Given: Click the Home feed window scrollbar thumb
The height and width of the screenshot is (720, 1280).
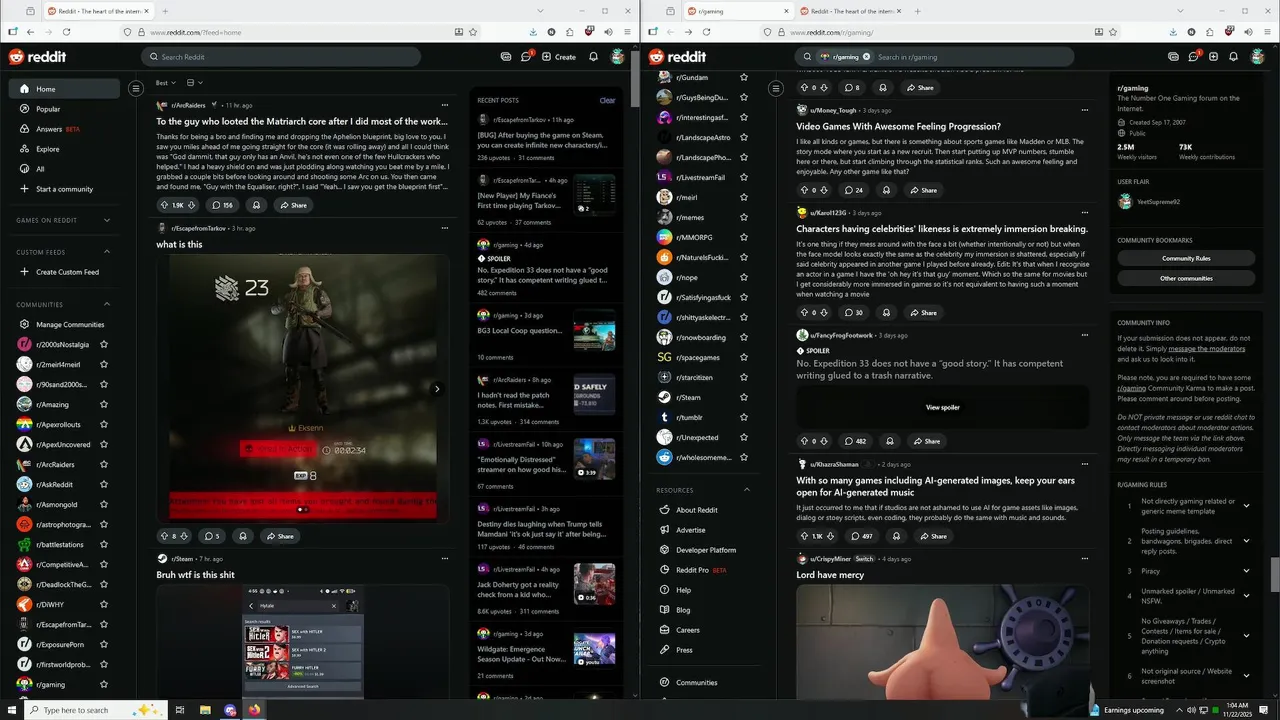Looking at the screenshot, I should (x=635, y=77).
